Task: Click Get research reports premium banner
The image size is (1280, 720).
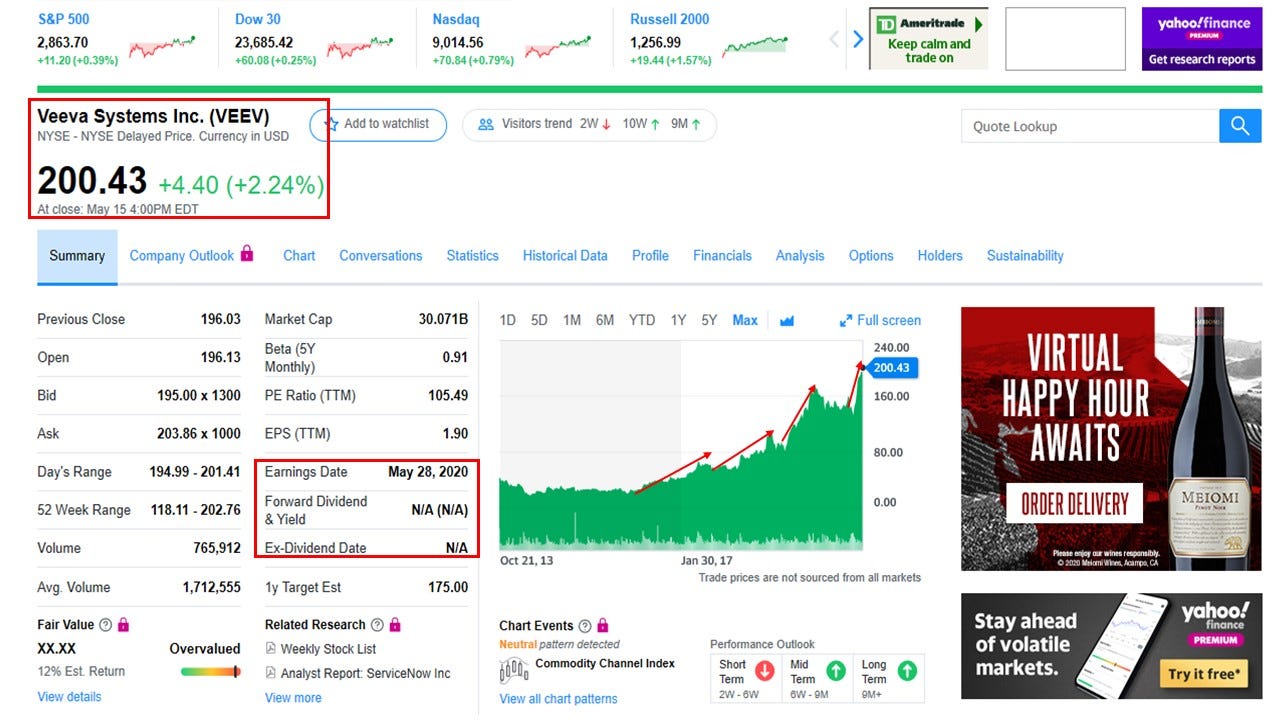Action: click(x=1202, y=39)
